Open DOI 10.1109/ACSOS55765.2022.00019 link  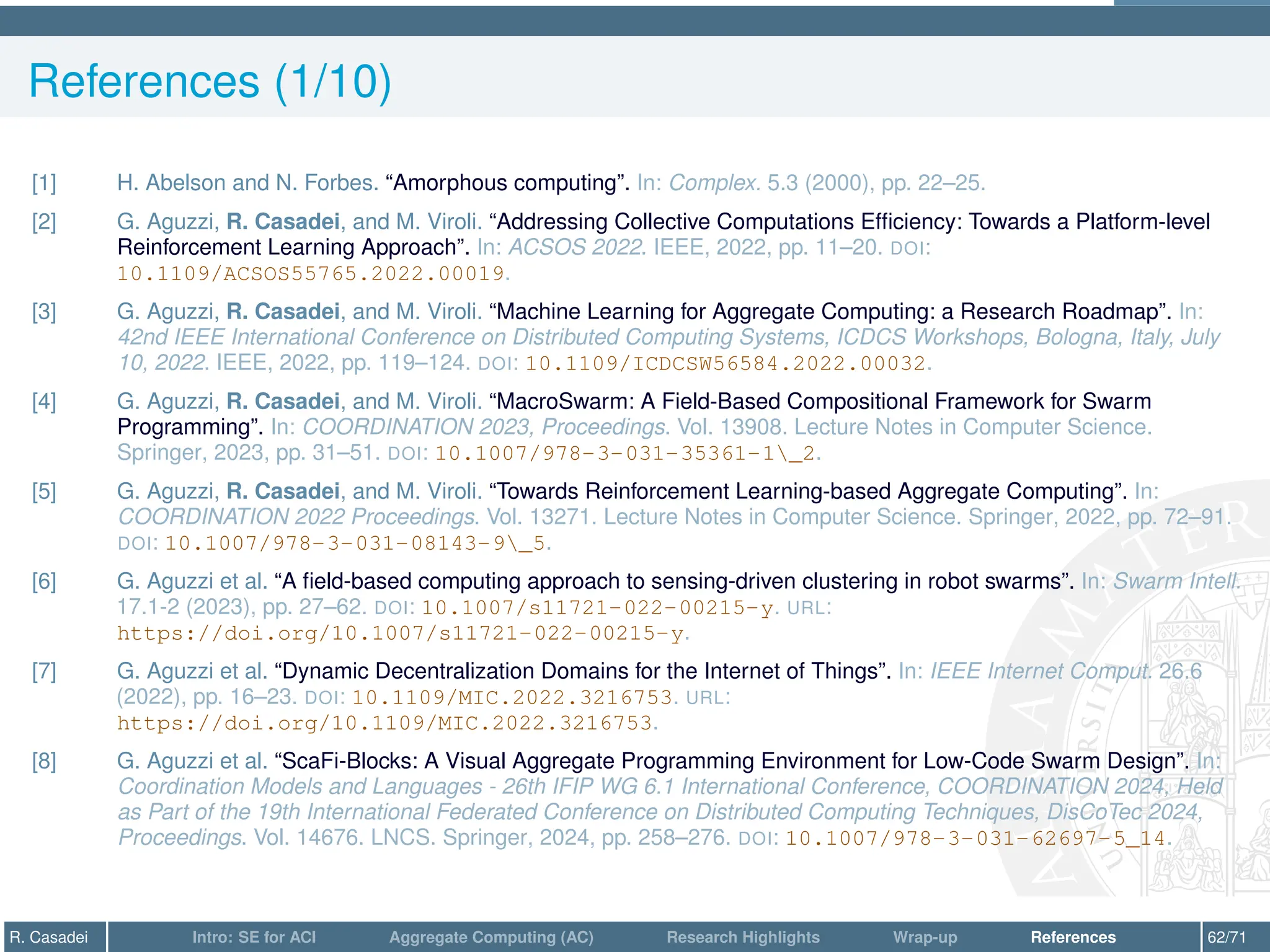coord(311,273)
